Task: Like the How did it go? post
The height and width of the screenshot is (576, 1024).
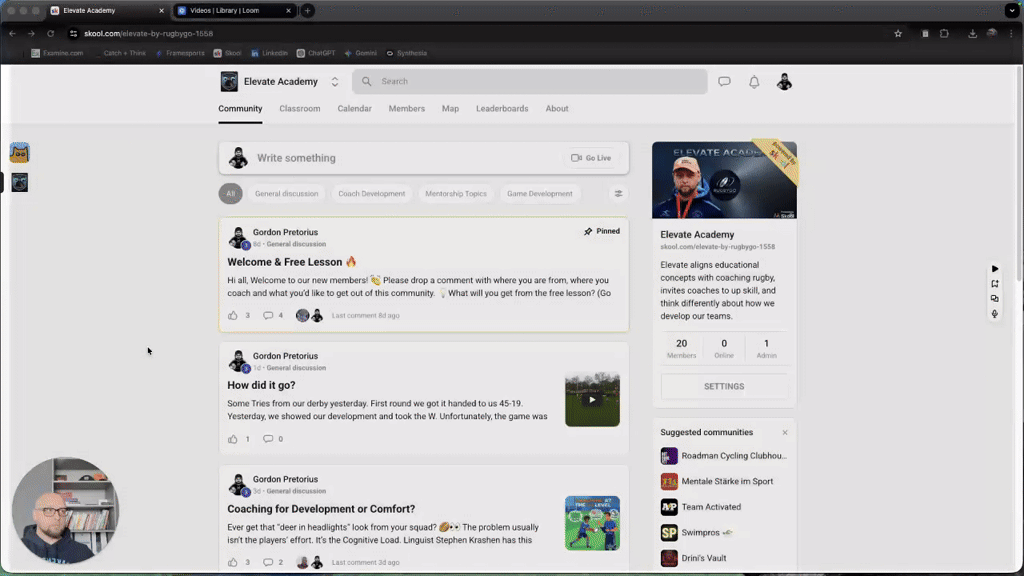Action: tap(232, 439)
